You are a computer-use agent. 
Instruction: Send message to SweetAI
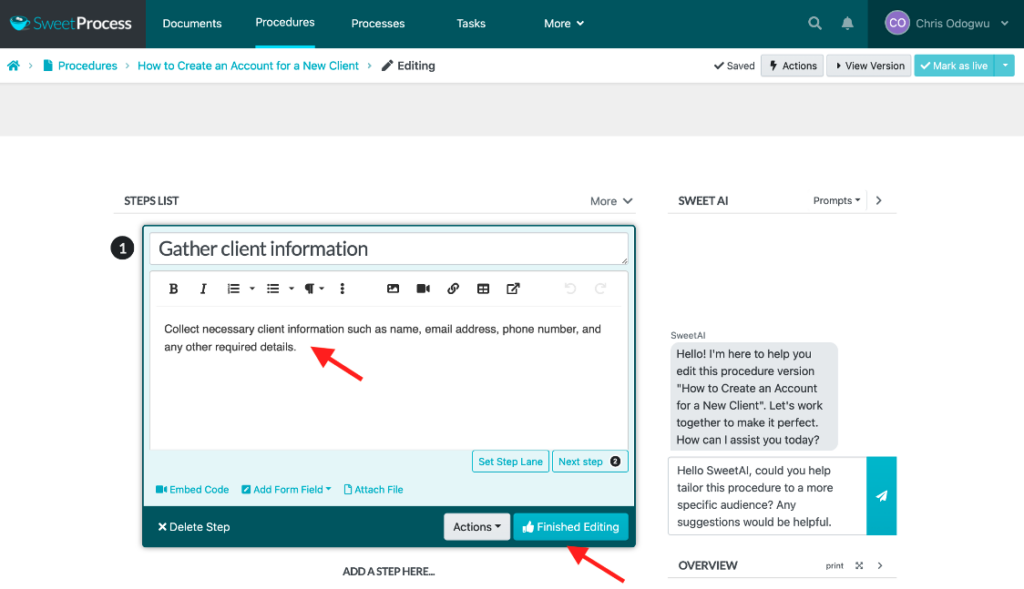pyautogui.click(x=882, y=496)
